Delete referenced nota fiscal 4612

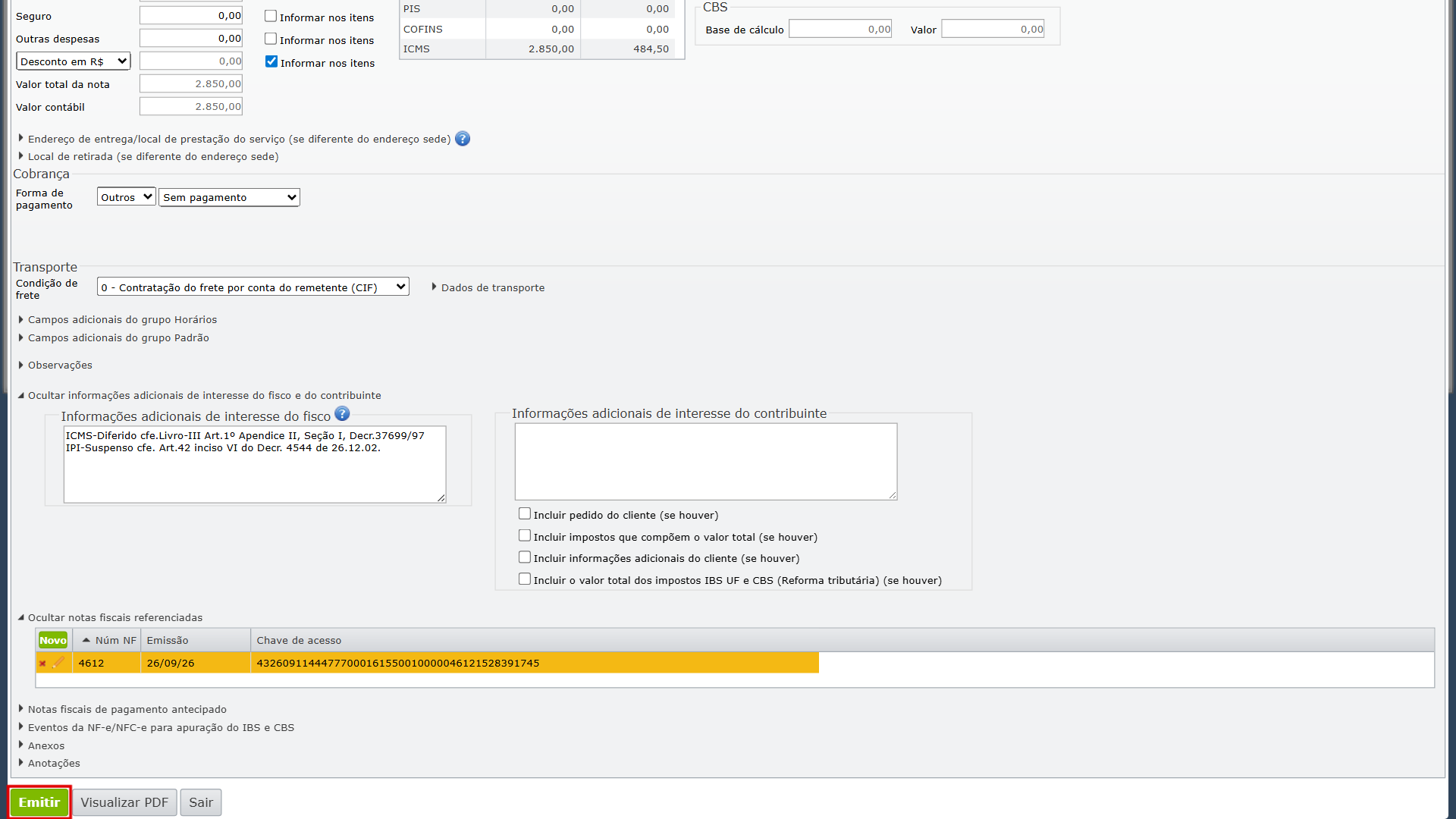[42, 664]
